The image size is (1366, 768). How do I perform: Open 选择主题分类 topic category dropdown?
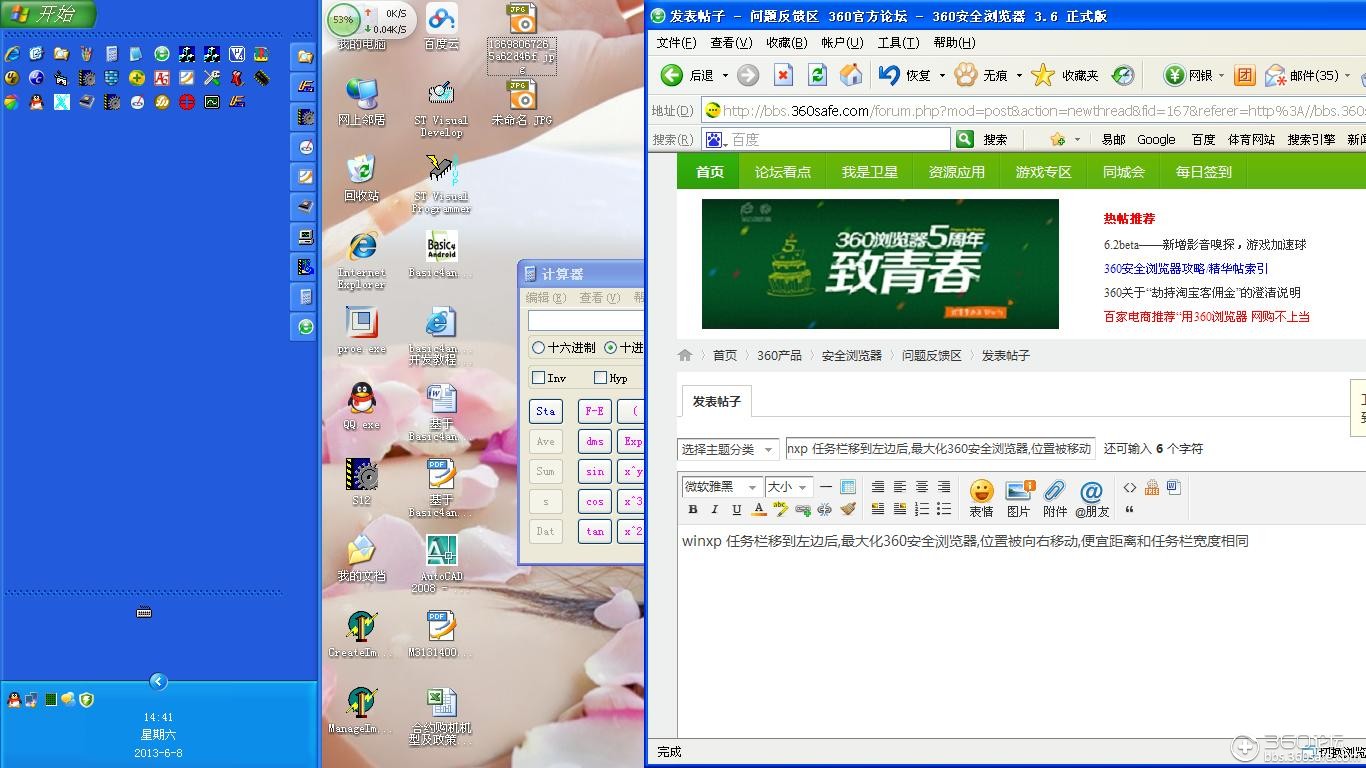click(728, 450)
